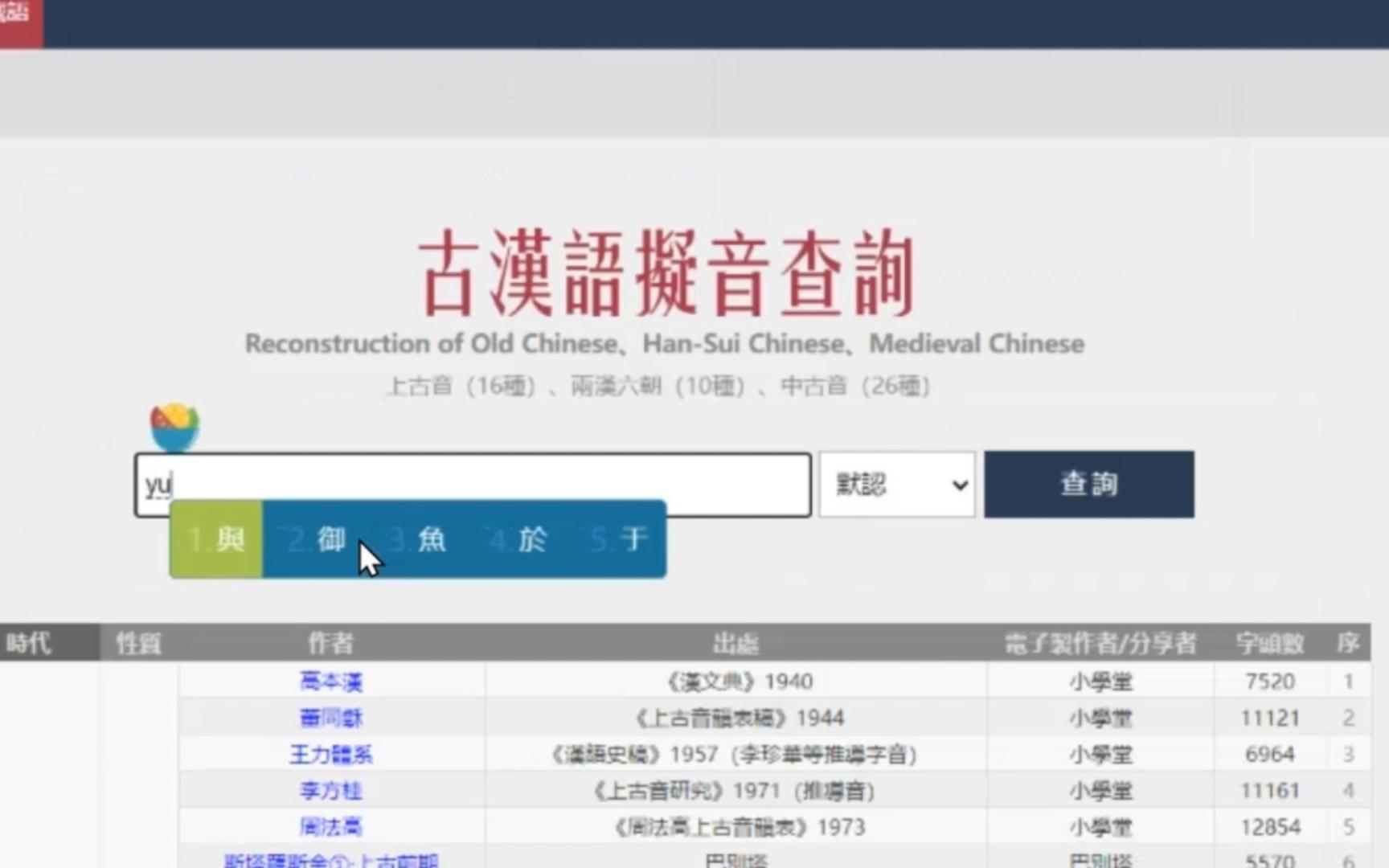1389x868 pixels.
Task: Click the count cell 11161
Action: pyautogui.click(x=1270, y=791)
